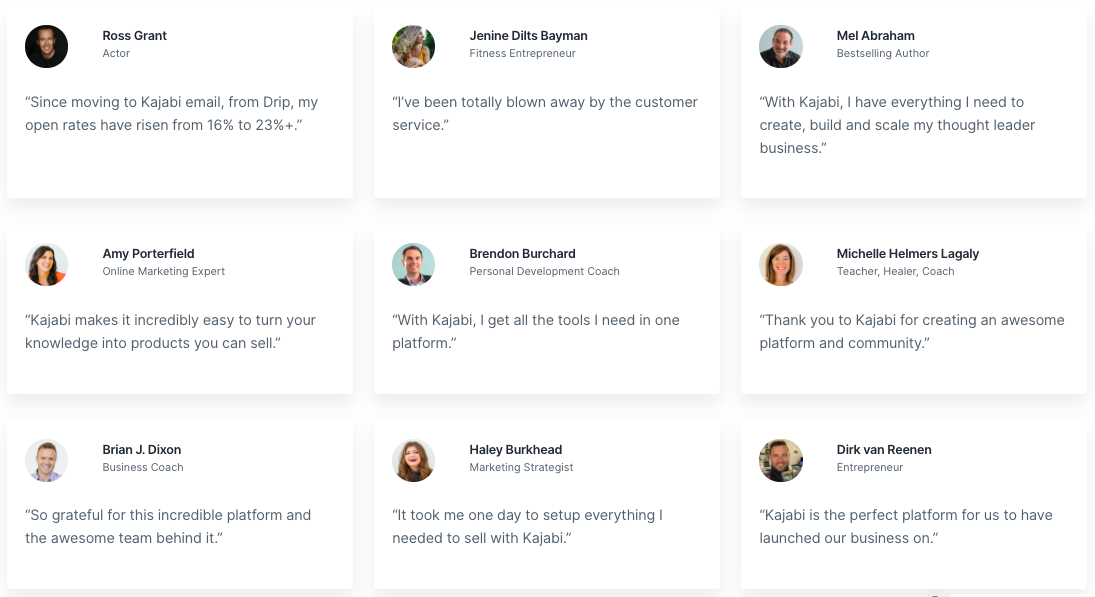Click the Haley Burkhead name label

[x=515, y=450]
